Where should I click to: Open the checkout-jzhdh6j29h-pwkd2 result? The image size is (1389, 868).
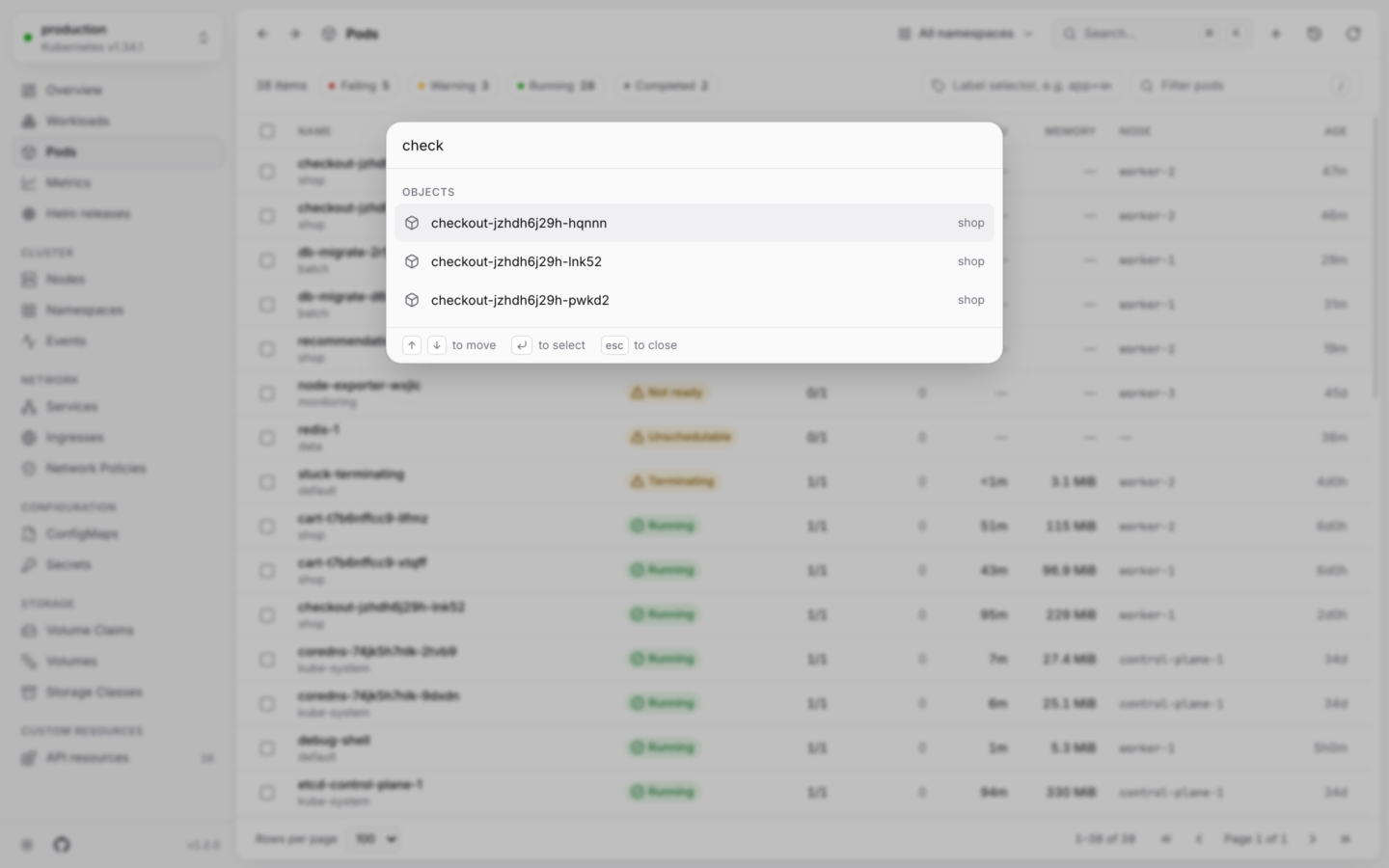[x=694, y=300]
